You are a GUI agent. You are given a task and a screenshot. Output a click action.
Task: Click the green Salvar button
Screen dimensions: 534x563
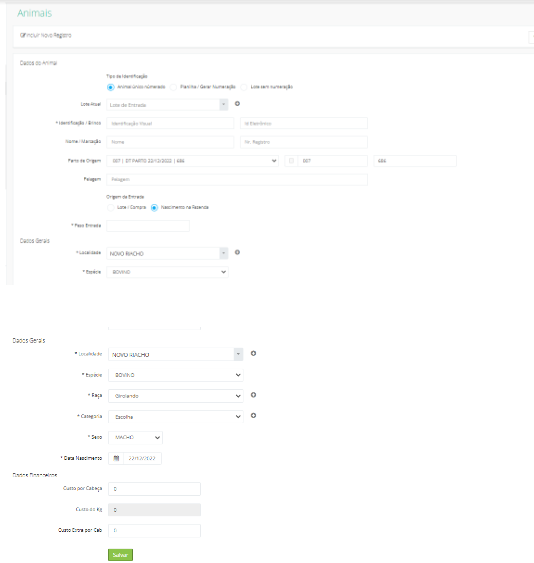click(120, 555)
